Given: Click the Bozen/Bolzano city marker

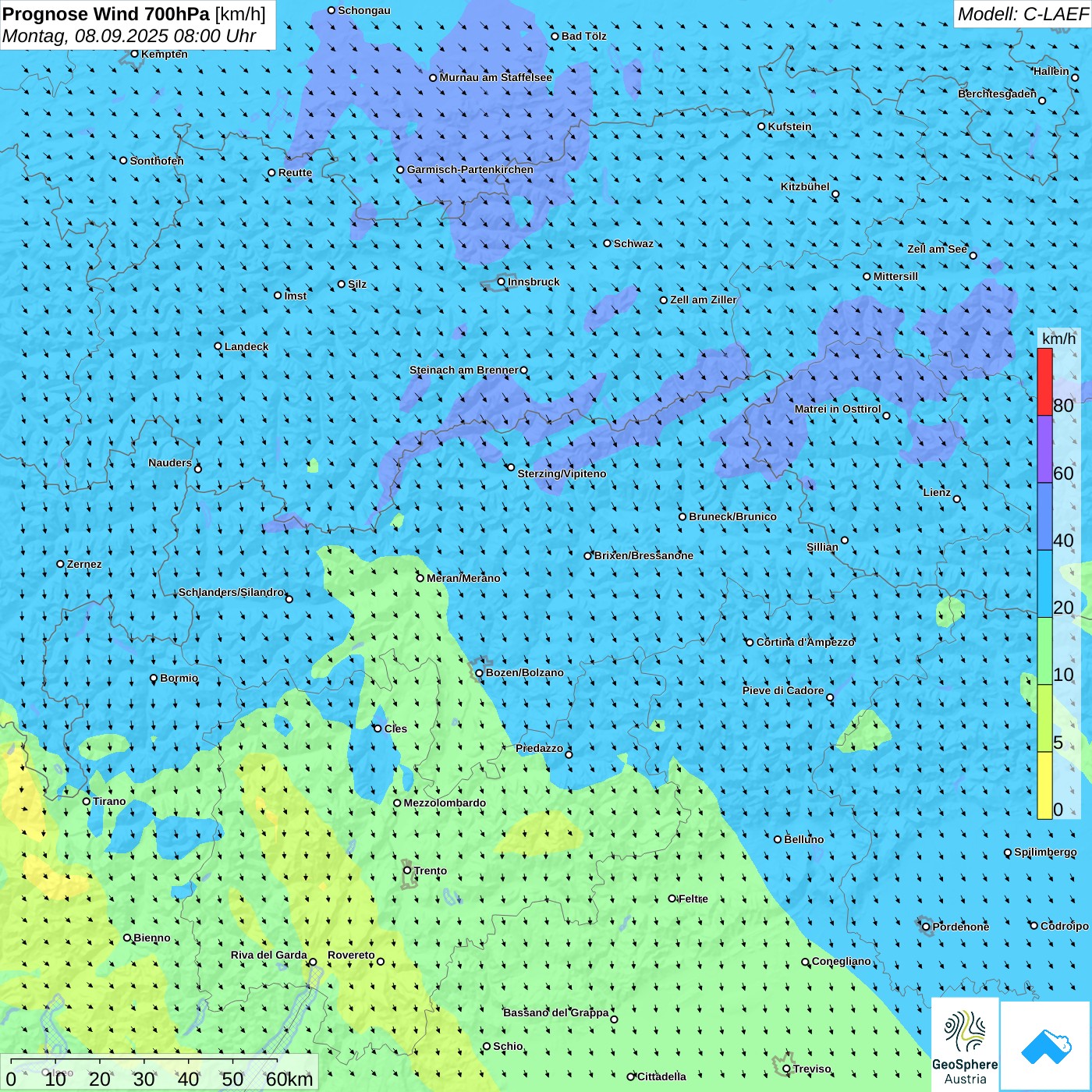Looking at the screenshot, I should click(480, 672).
